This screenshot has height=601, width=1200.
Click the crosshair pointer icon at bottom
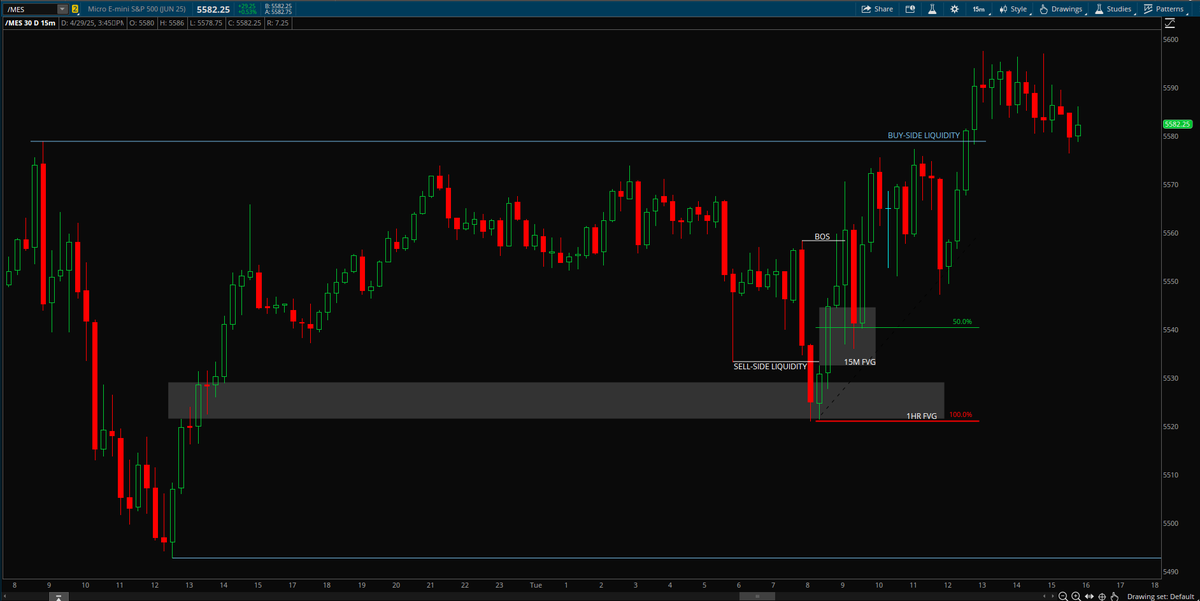[1102, 596]
